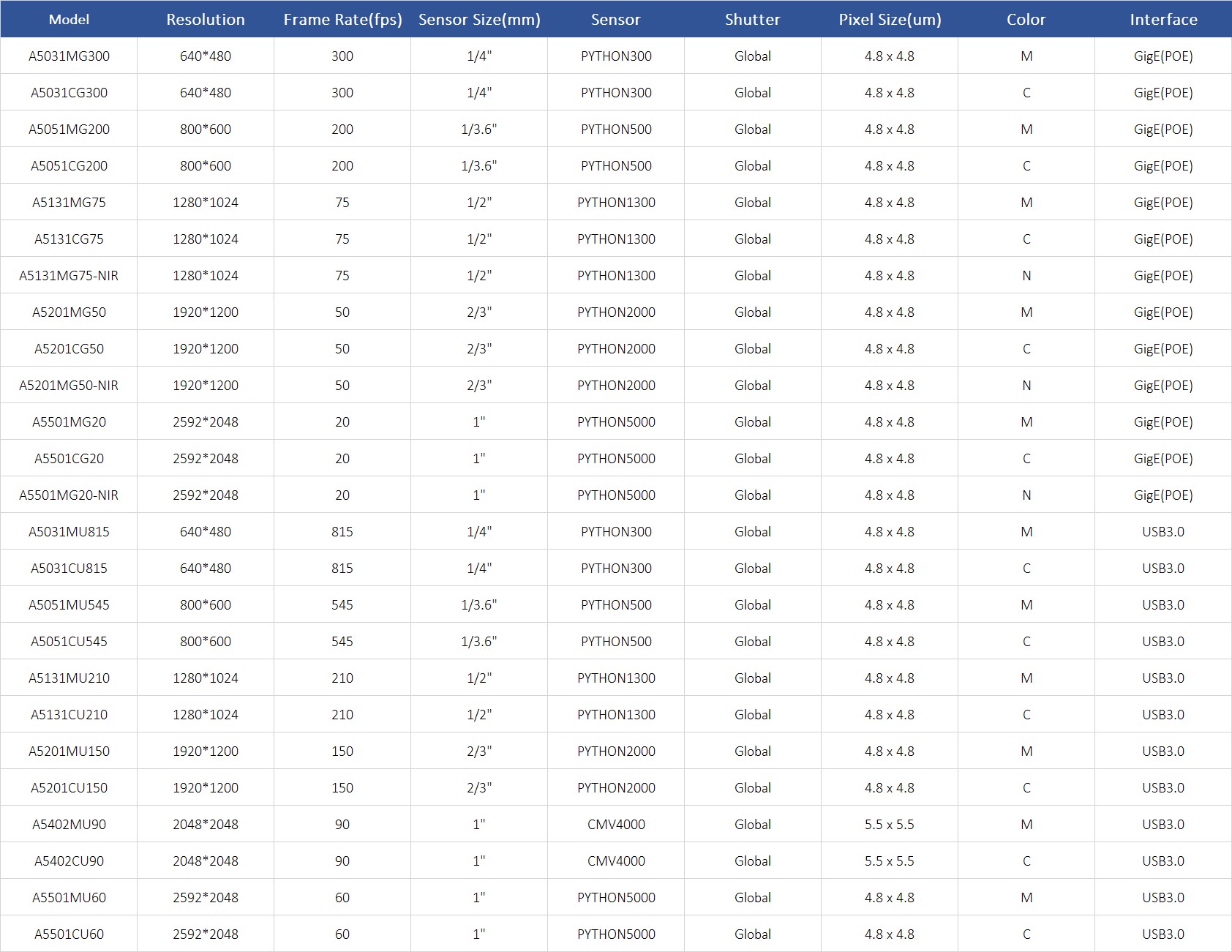Click the Frame Rate(fps) column header
The image size is (1232, 952).
(x=342, y=20)
